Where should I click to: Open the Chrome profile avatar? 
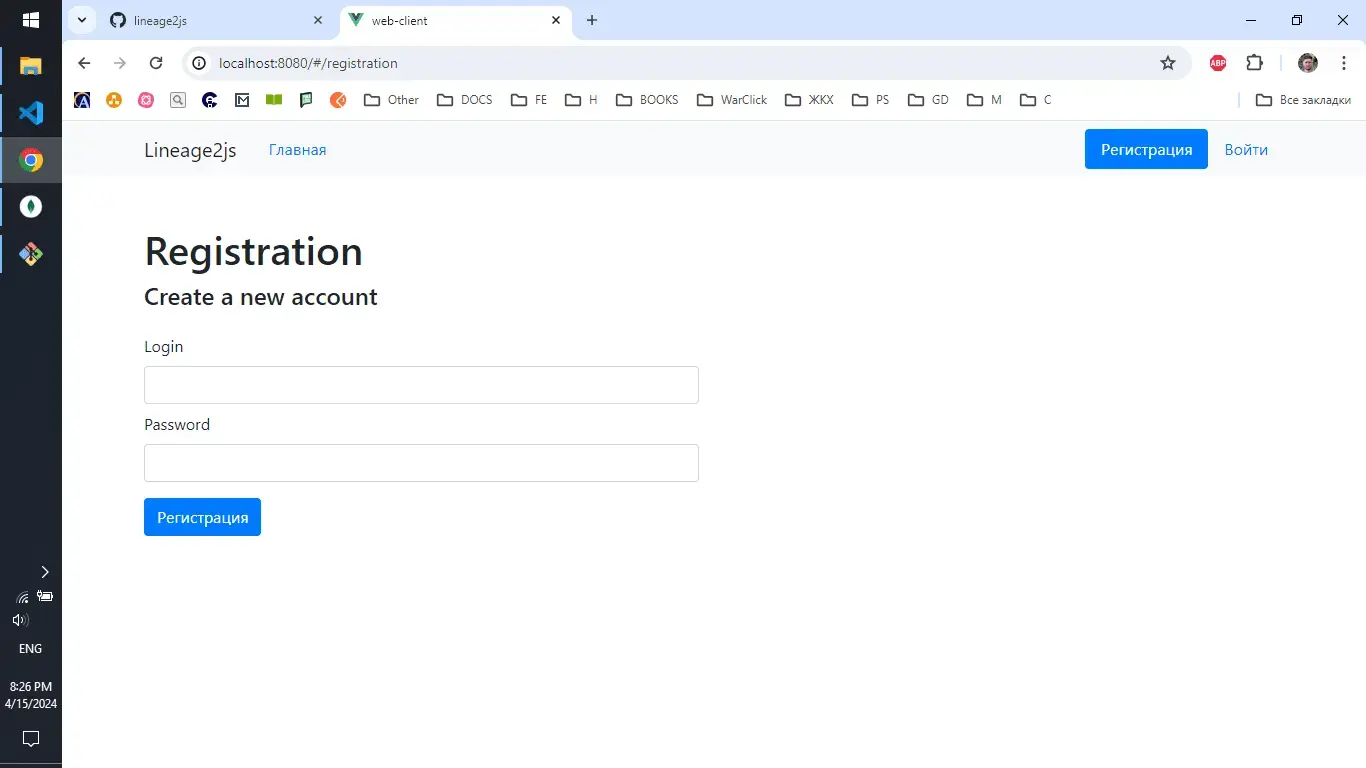1308,63
